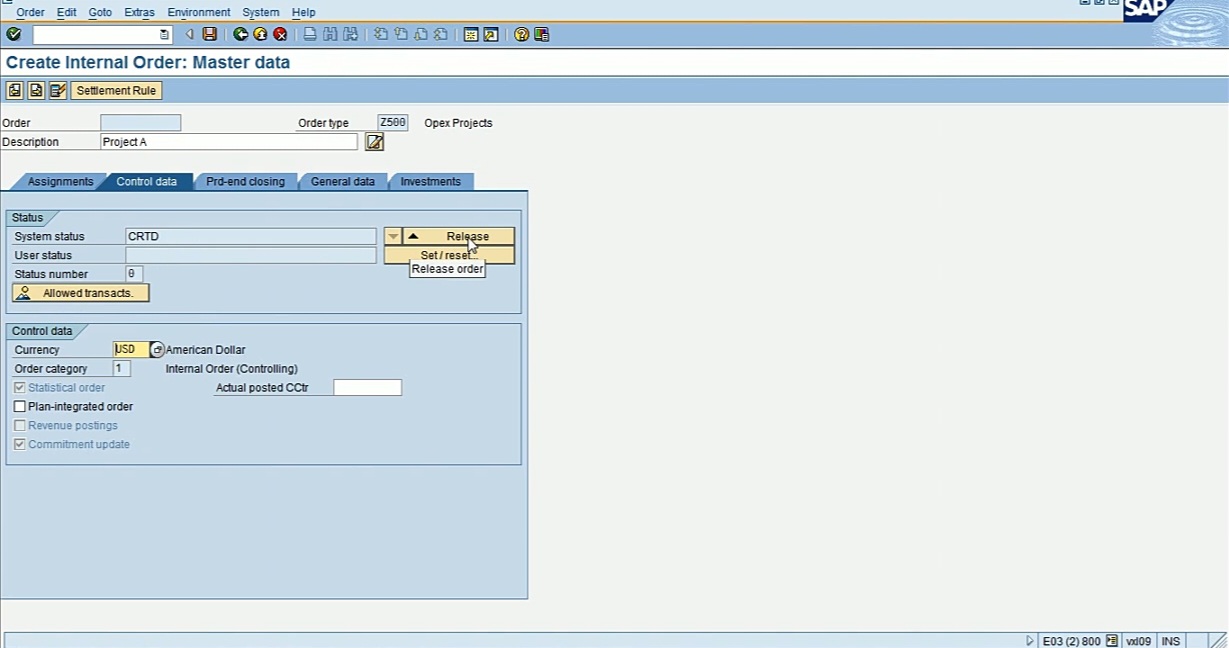Click the Find Next binoculars icon
Screen dimensions: 1229x648
click(351, 34)
